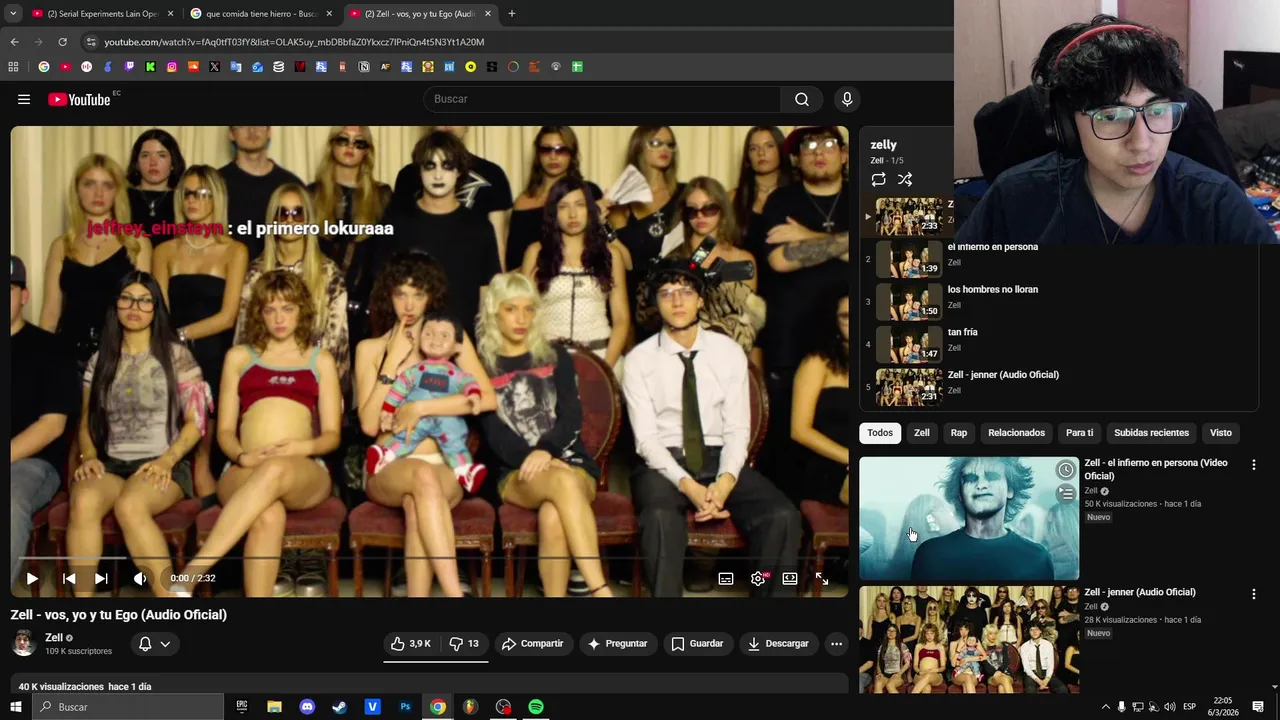Open notification bell dropdown for Zell
Image resolution: width=1280 pixels, height=720 pixels.
[x=154, y=644]
